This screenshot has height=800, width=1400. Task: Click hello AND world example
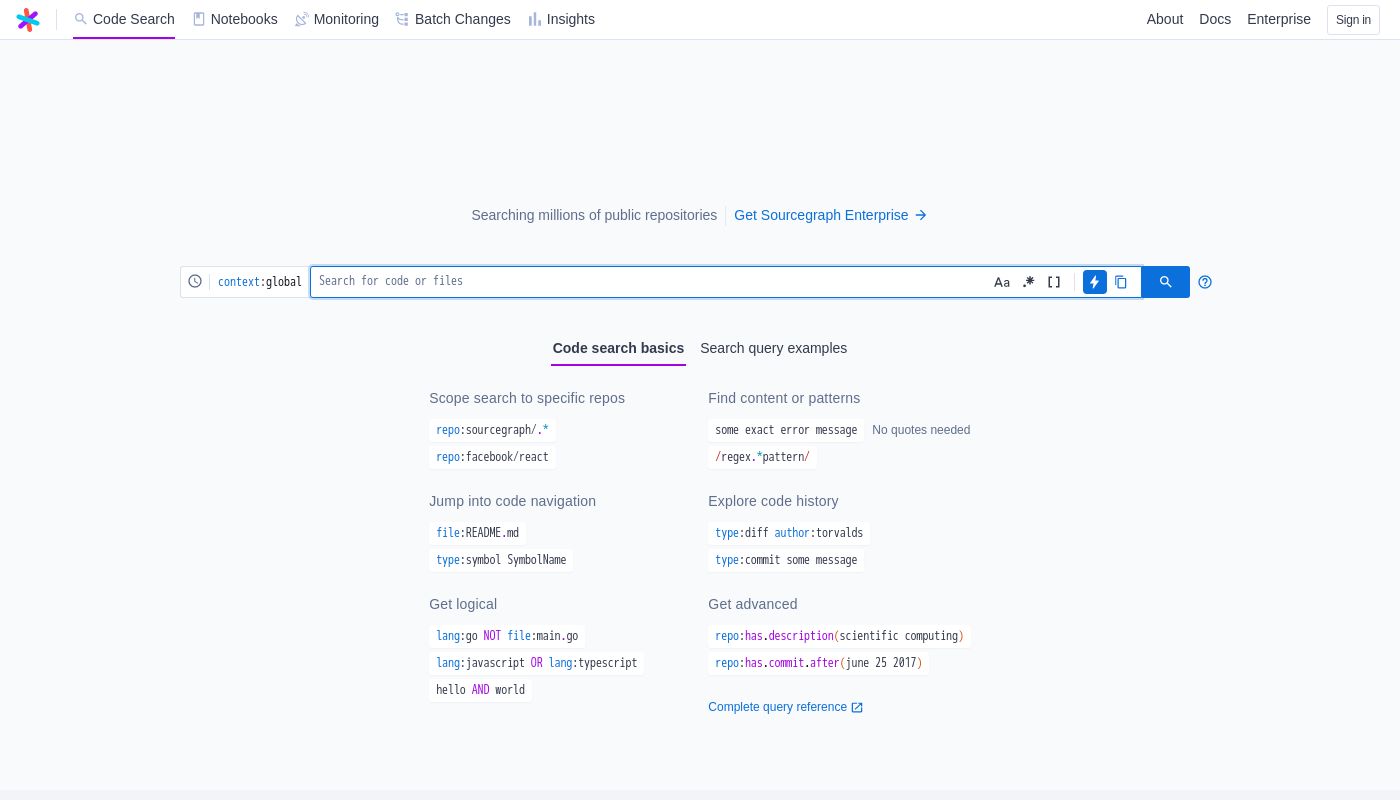tap(480, 690)
